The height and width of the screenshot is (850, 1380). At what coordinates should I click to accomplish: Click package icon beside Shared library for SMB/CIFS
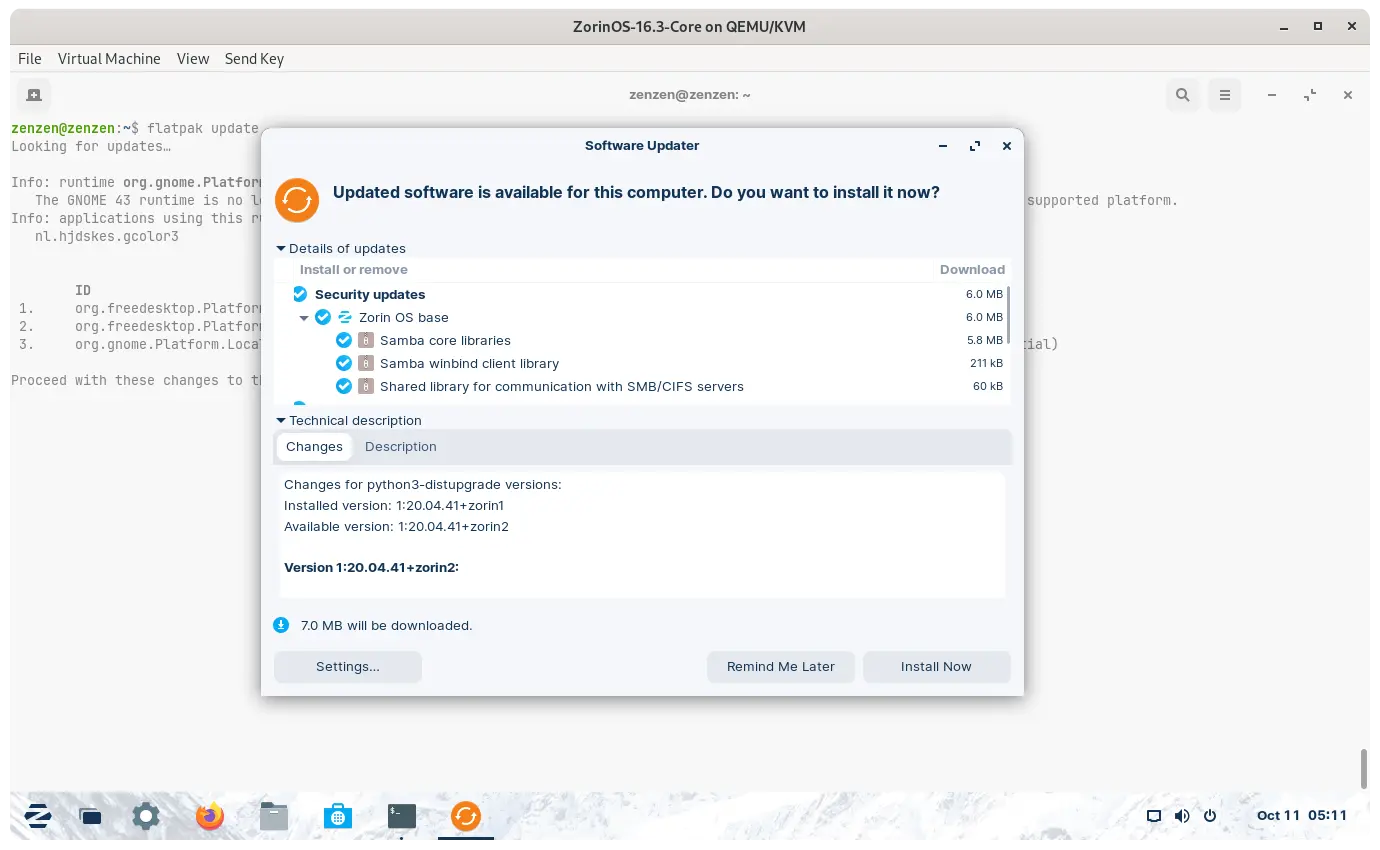tap(366, 386)
